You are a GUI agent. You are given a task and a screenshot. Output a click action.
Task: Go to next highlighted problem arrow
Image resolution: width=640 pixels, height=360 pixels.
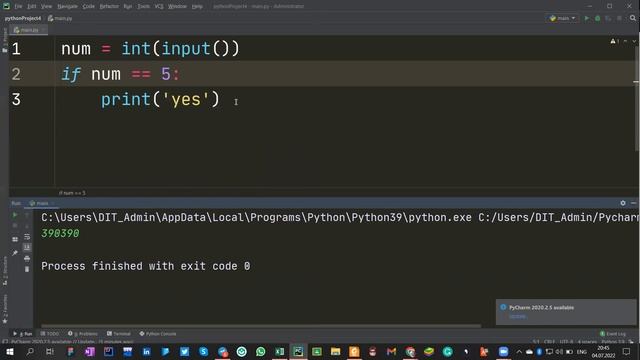(x=633, y=41)
